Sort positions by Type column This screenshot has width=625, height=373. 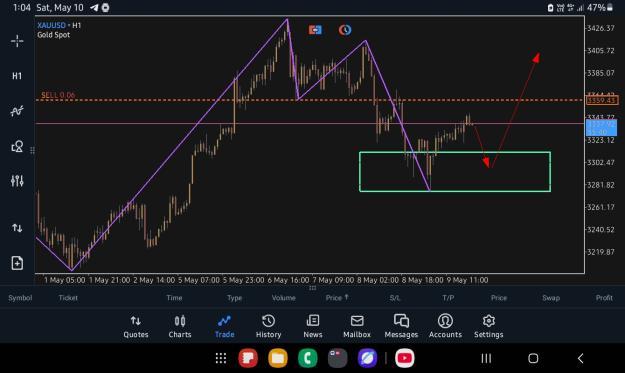(x=234, y=298)
